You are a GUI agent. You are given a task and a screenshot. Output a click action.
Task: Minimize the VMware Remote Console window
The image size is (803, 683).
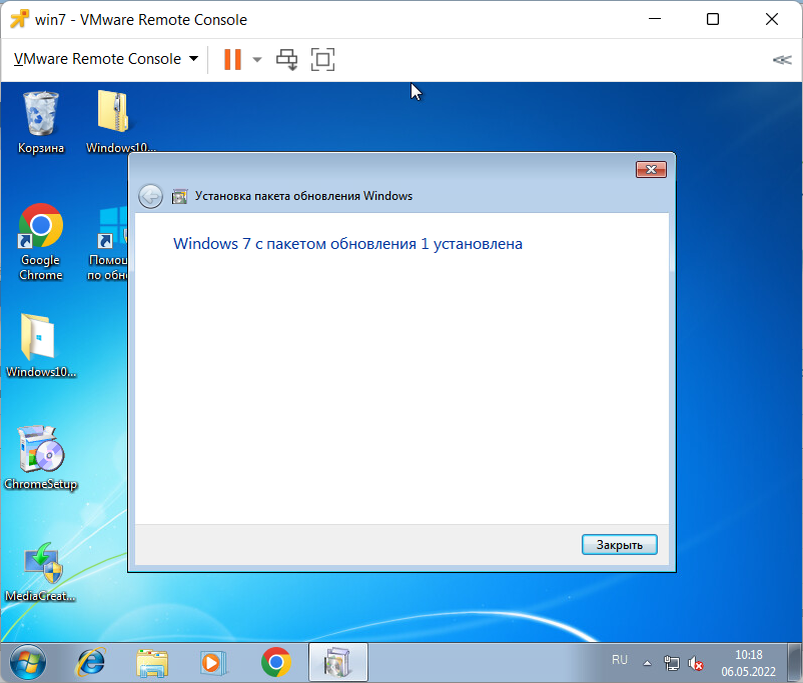(654, 19)
